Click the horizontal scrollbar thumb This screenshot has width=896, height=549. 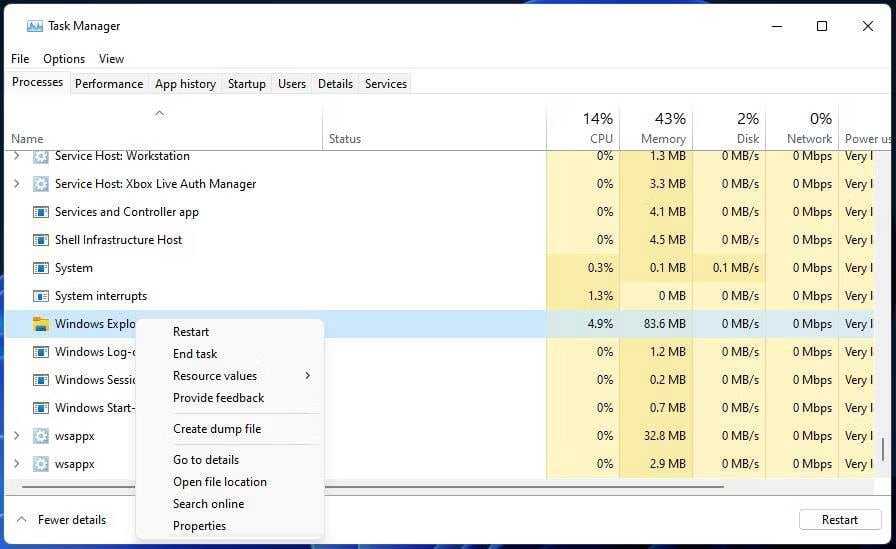pos(373,487)
